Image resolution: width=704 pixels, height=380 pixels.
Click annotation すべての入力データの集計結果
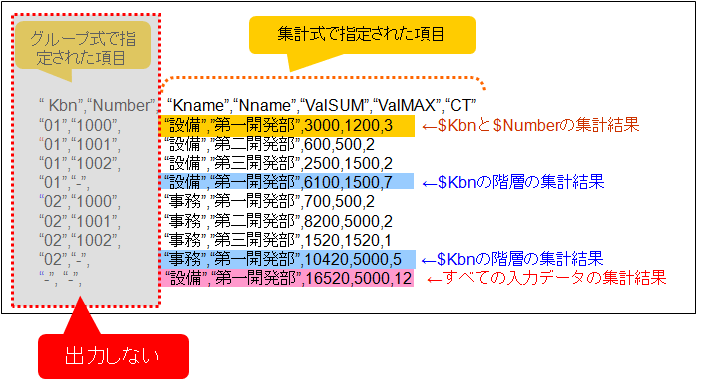coord(546,278)
